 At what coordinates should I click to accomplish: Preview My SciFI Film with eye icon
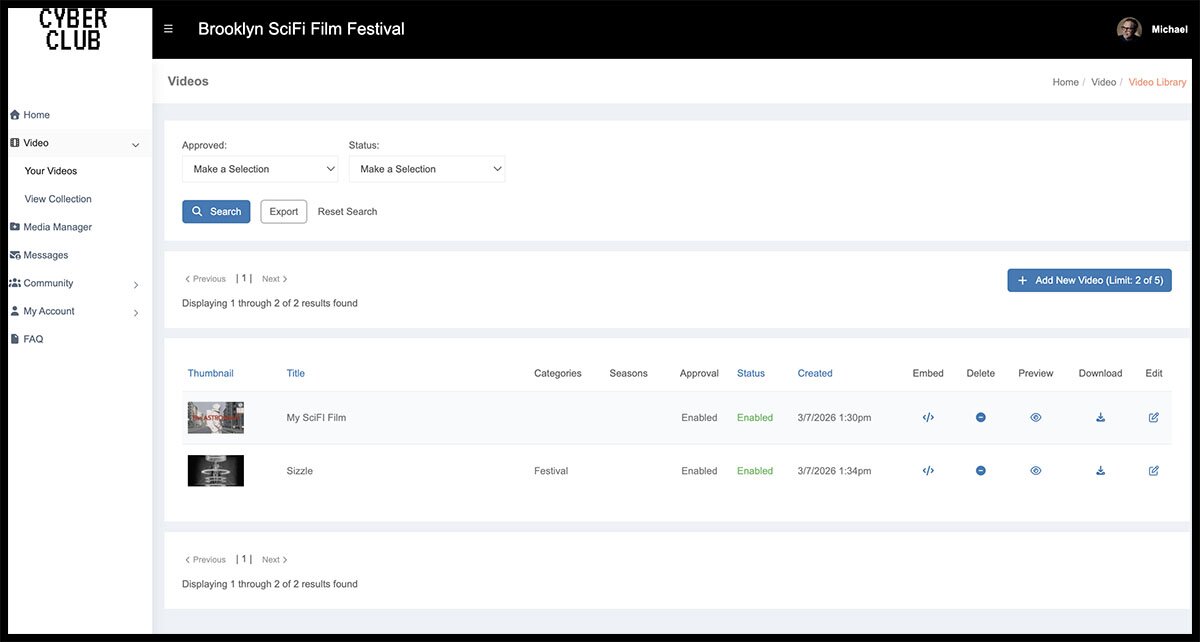tap(1035, 418)
